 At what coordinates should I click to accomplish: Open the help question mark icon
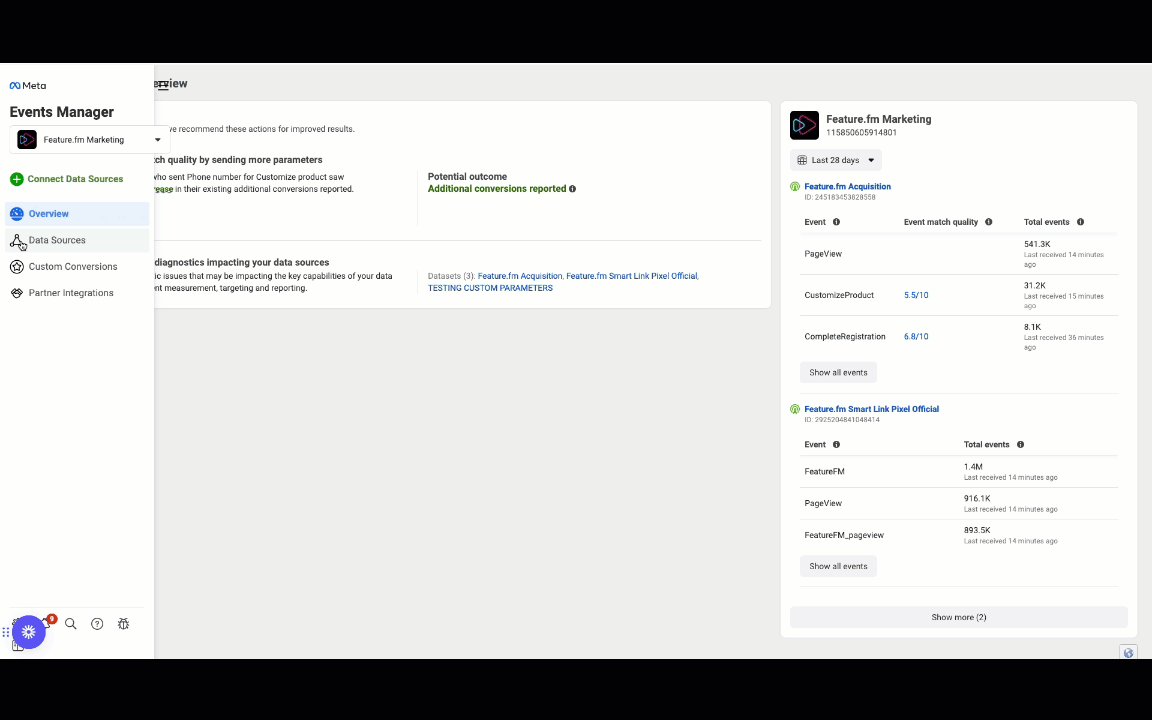pos(97,624)
